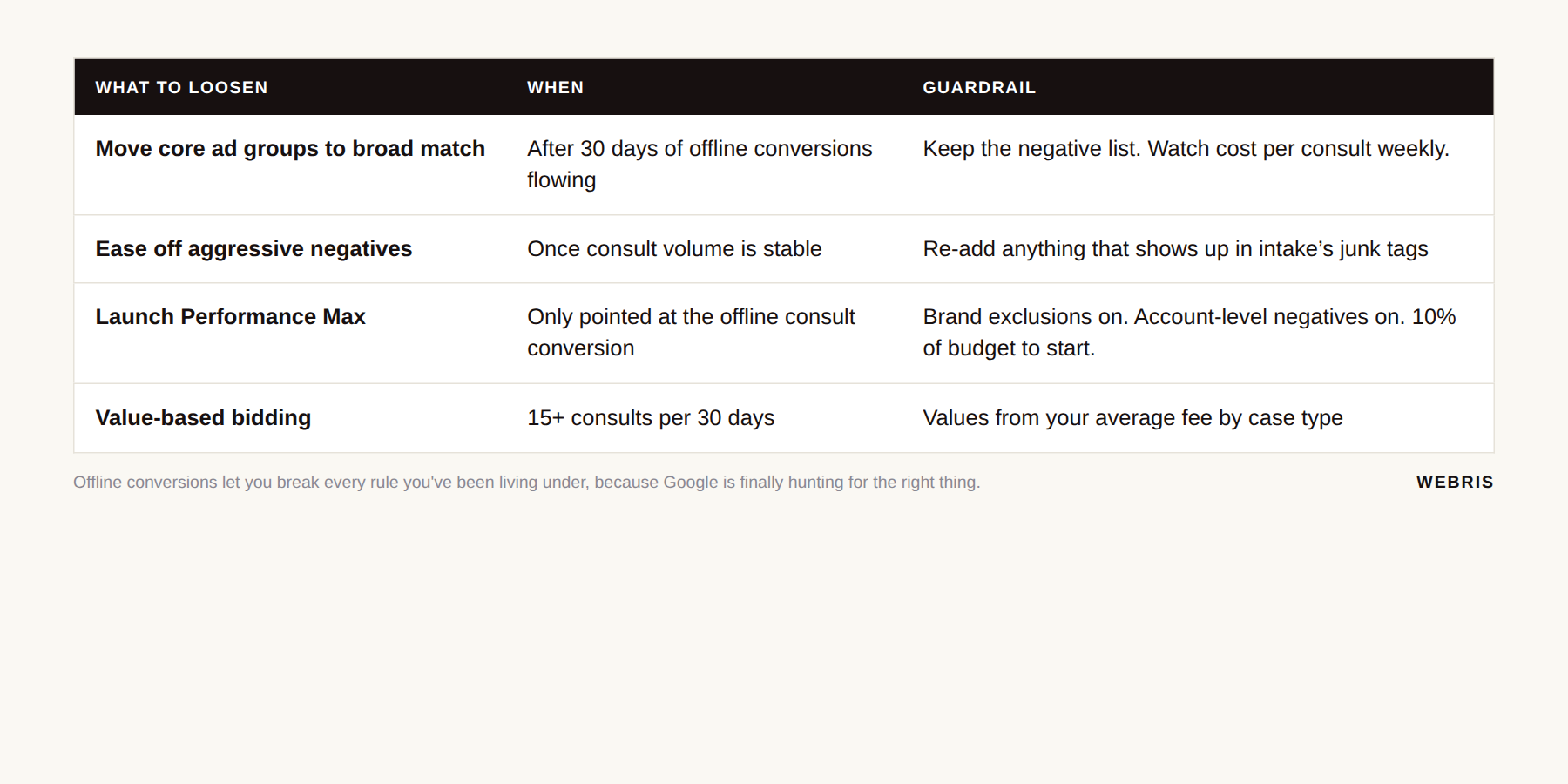Click 'Values from your average fee by case type'
This screenshot has height=784, width=1568.
1132,418
